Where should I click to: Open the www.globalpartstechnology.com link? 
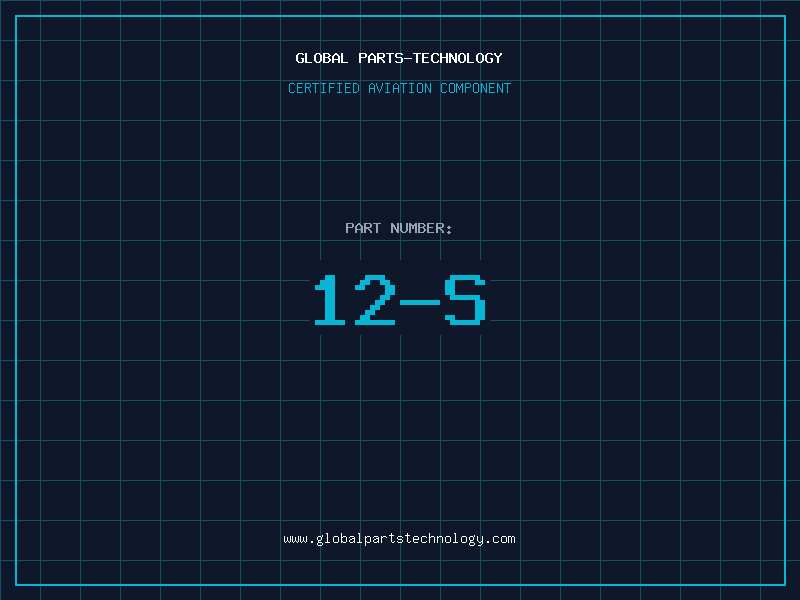[x=399, y=539]
